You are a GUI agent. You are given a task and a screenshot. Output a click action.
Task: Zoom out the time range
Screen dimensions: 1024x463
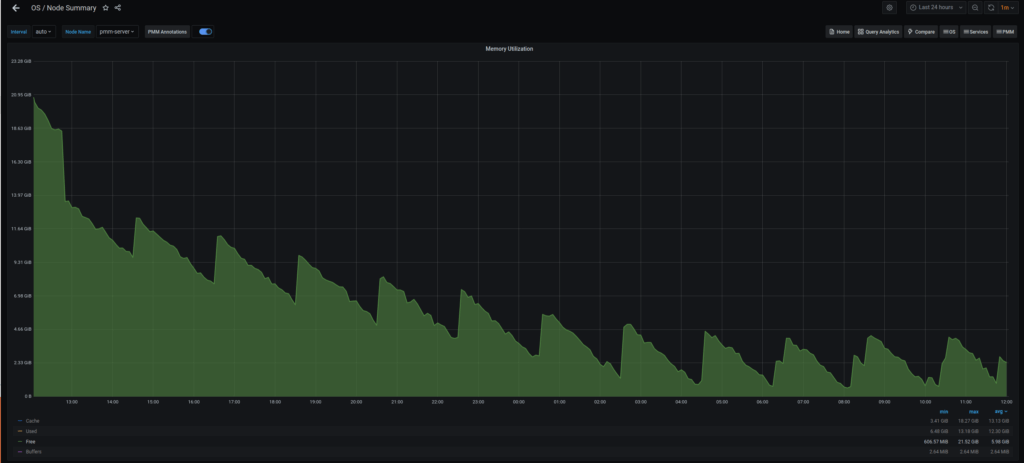click(x=975, y=7)
